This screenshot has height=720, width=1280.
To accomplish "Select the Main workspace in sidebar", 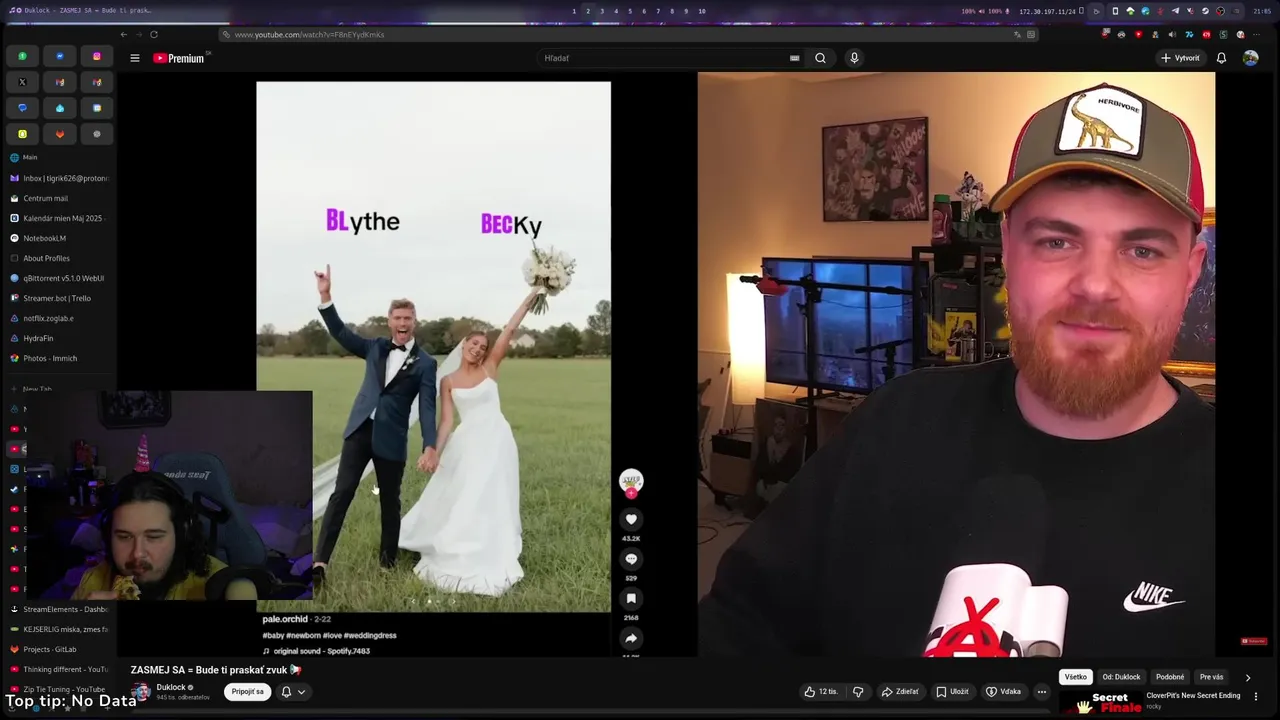I will pos(30,157).
